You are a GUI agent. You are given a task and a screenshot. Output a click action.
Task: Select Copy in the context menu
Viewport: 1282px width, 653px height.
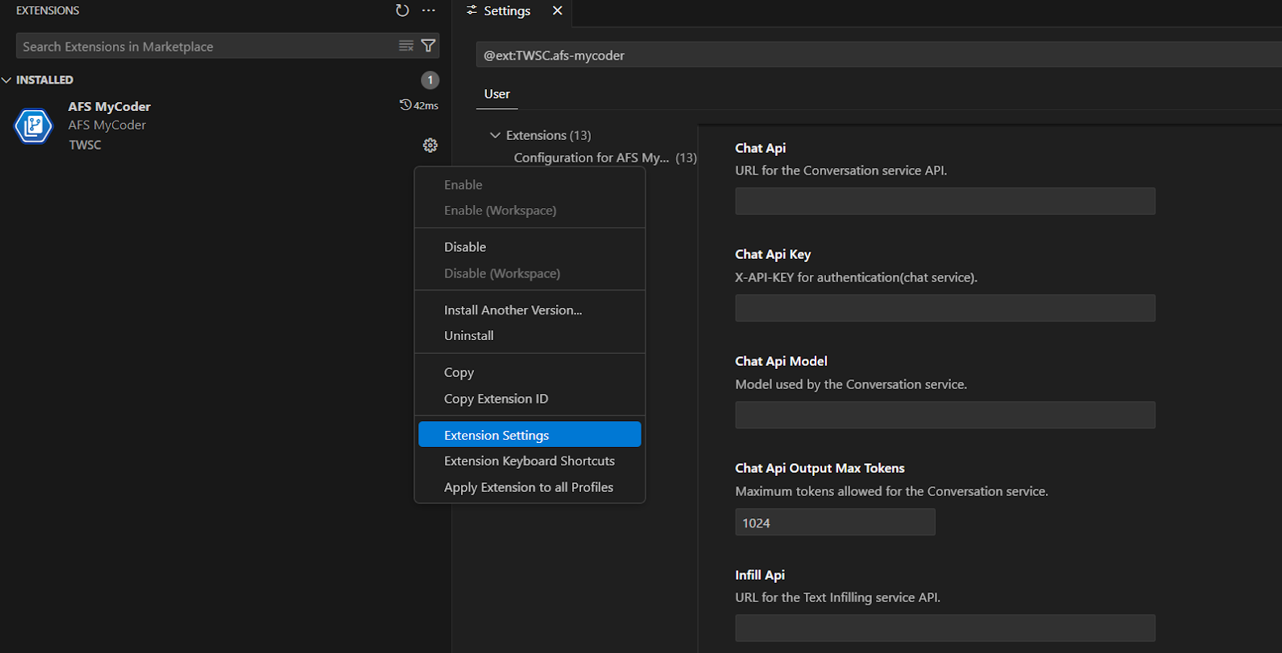pyautogui.click(x=530, y=372)
